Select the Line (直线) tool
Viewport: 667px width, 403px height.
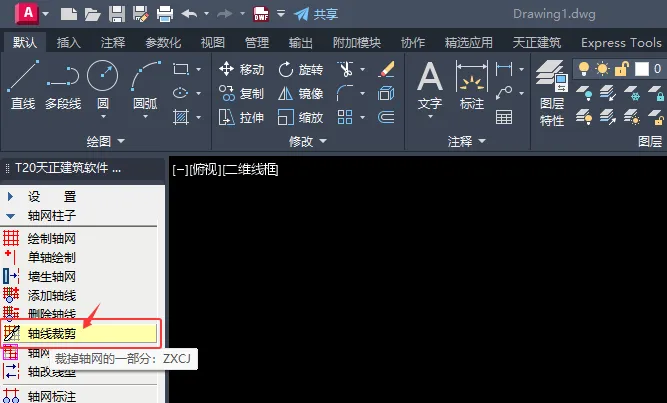pyautogui.click(x=23, y=85)
